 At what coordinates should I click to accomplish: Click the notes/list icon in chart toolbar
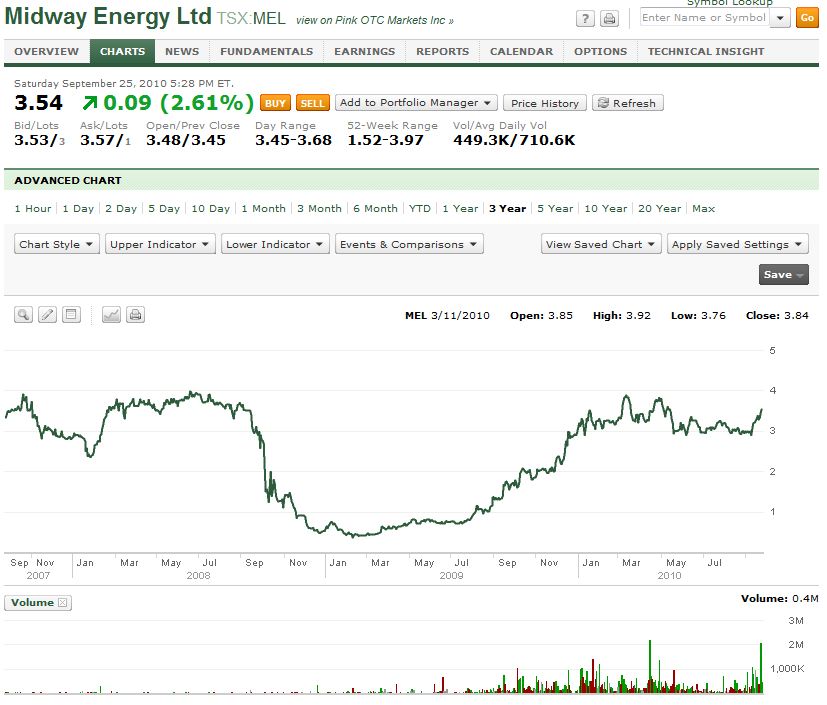tap(70, 315)
